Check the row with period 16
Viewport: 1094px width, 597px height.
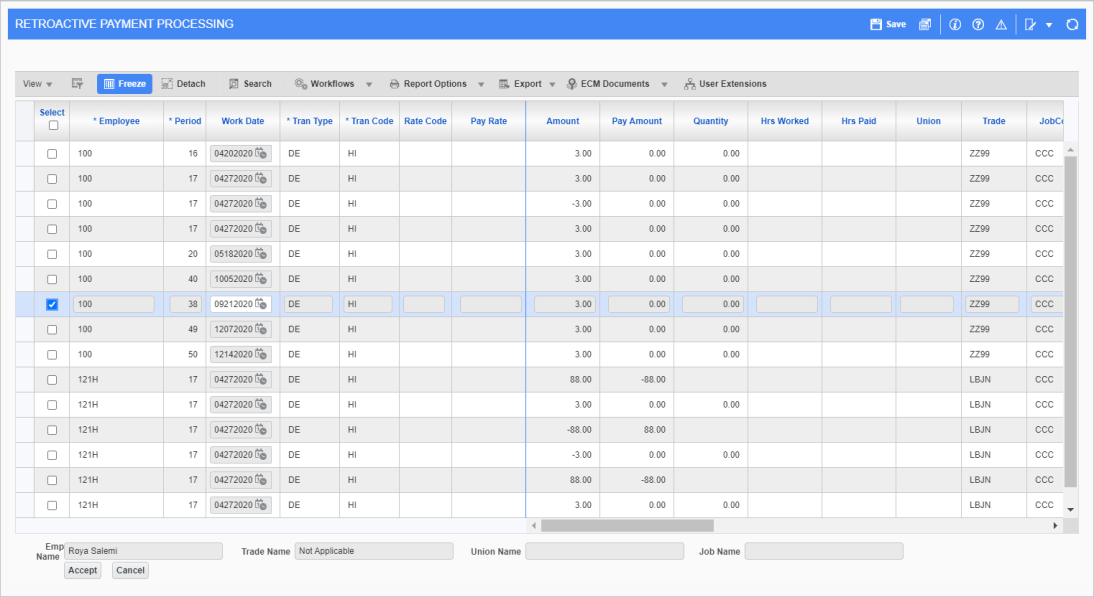click(x=52, y=154)
